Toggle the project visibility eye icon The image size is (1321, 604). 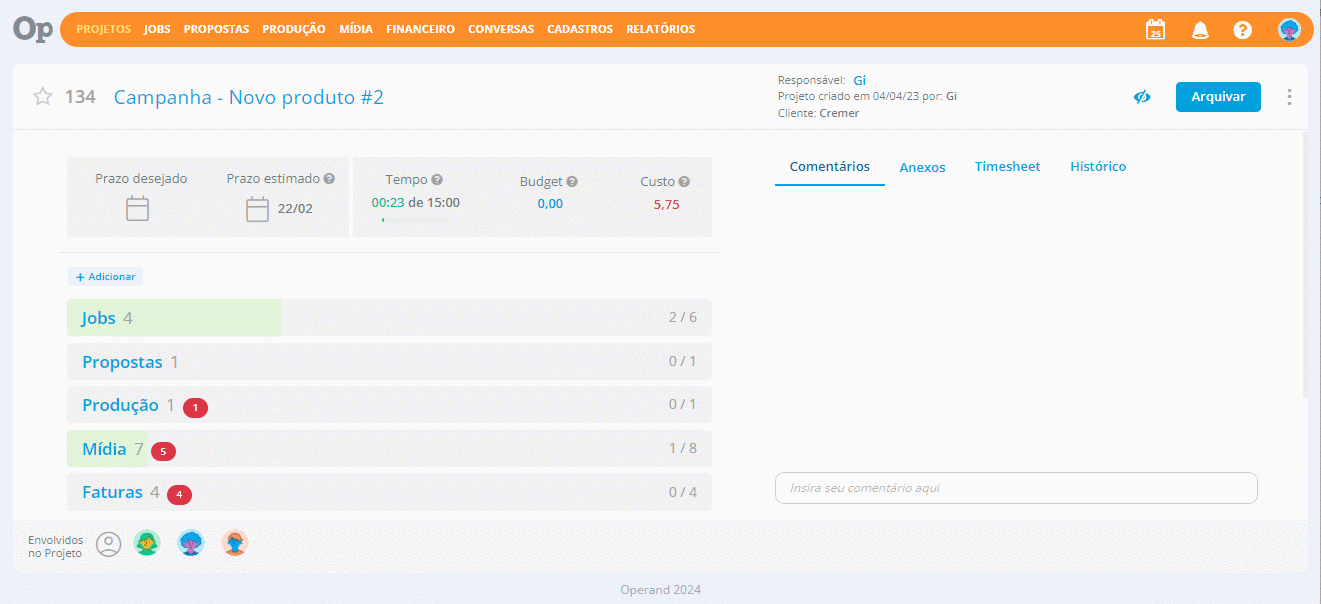point(1142,97)
